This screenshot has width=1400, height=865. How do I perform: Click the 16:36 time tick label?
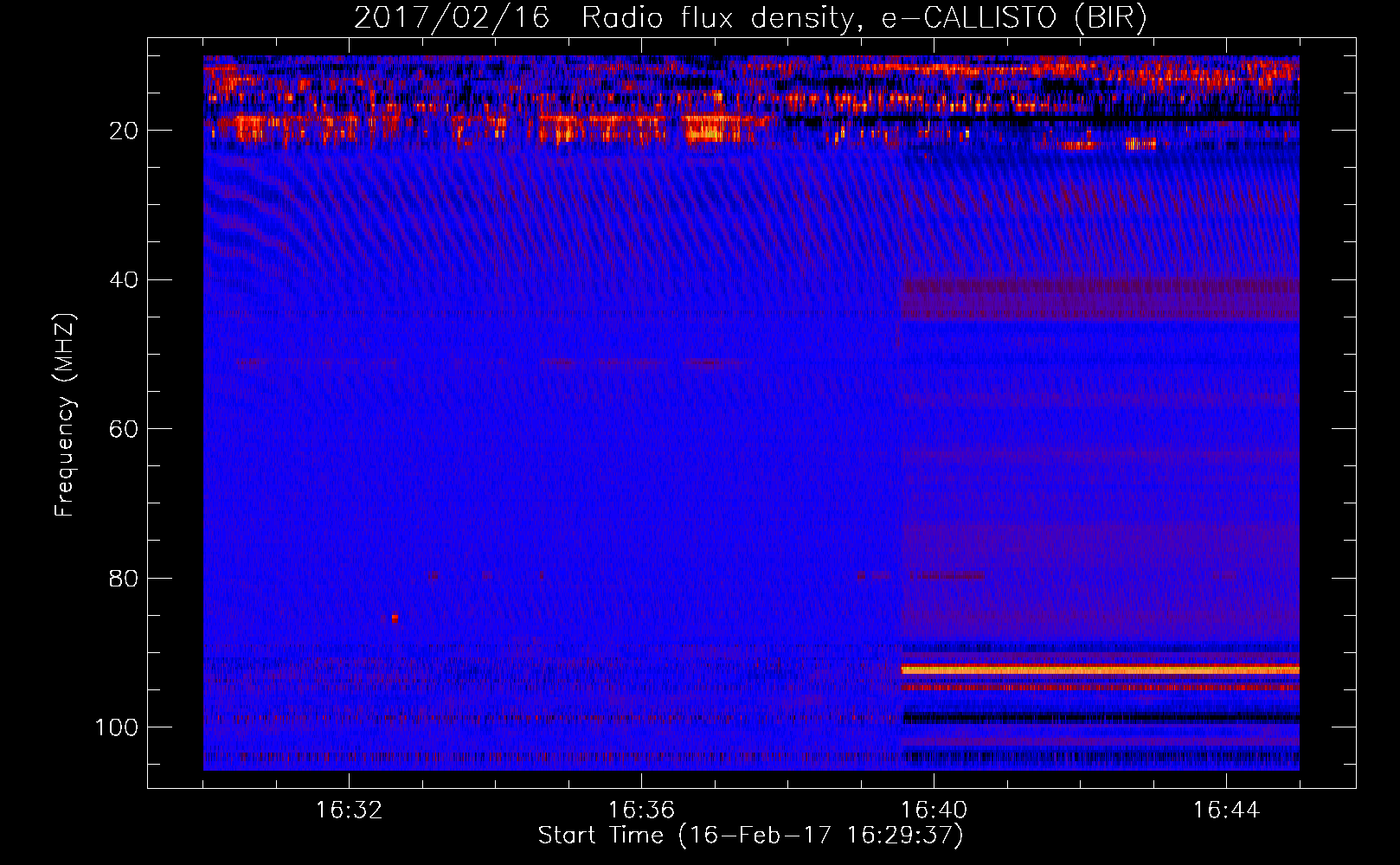(x=641, y=811)
